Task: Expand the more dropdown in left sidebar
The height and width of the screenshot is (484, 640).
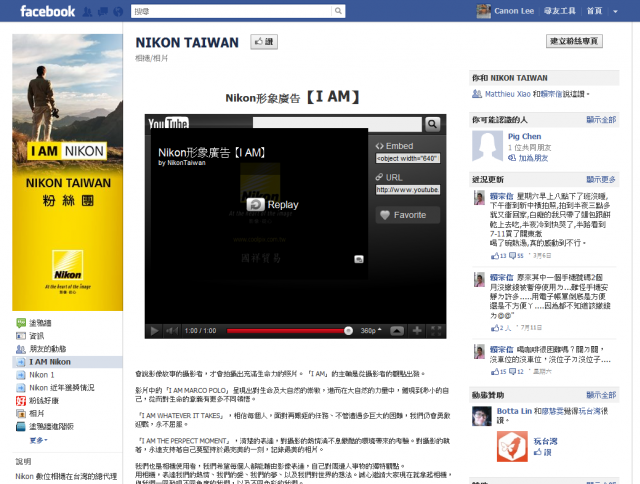Action: (39, 440)
